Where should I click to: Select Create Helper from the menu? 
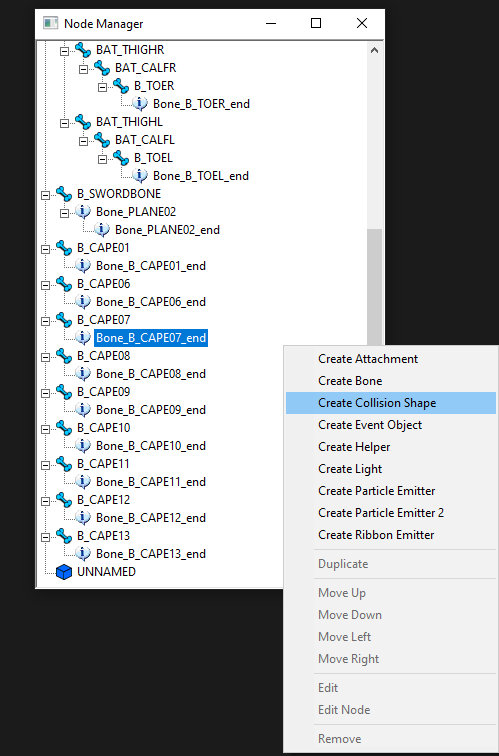pos(391,447)
